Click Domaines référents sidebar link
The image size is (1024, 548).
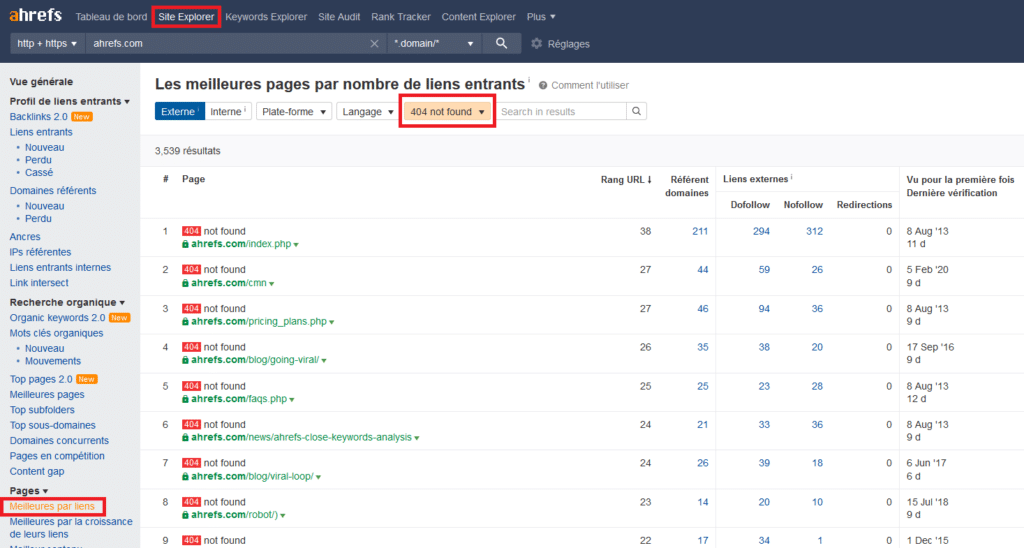(x=53, y=190)
